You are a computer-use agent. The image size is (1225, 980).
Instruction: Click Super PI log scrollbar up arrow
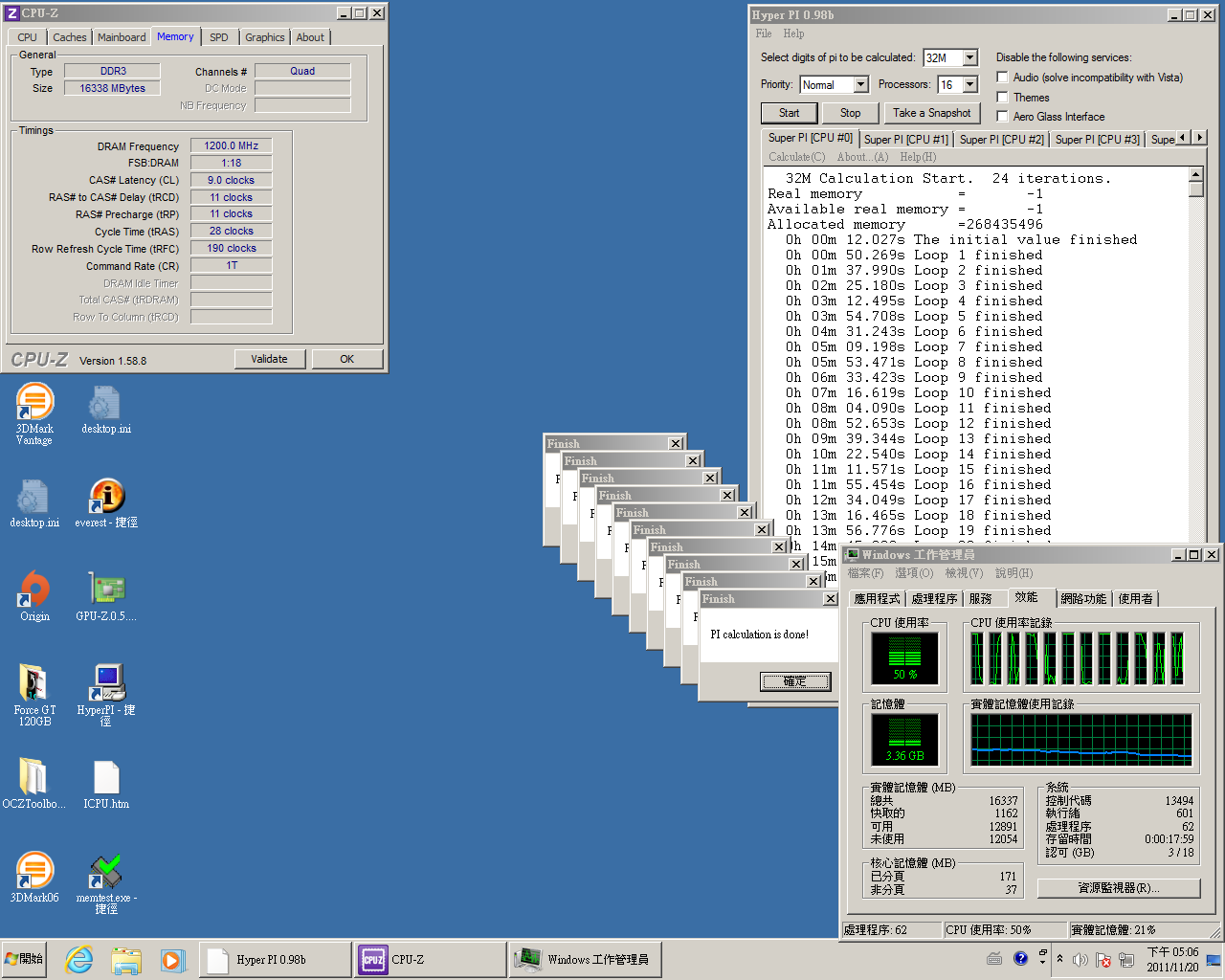coord(1195,174)
